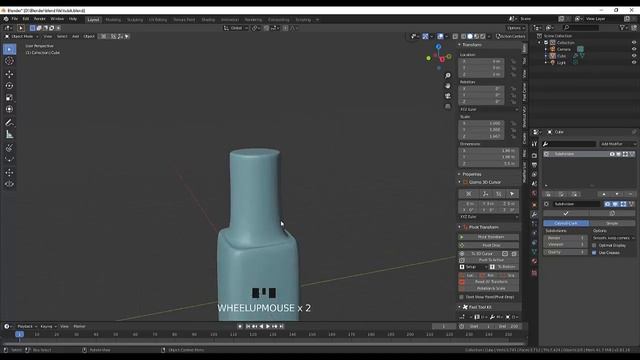Click the Pivot Transform button
This screenshot has height=360, width=640.
(489, 237)
